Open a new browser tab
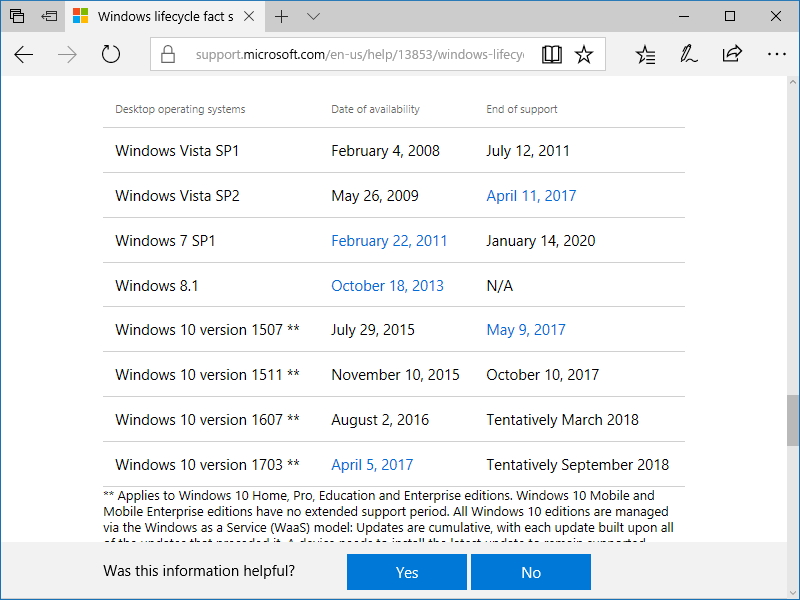800x600 pixels. [282, 16]
